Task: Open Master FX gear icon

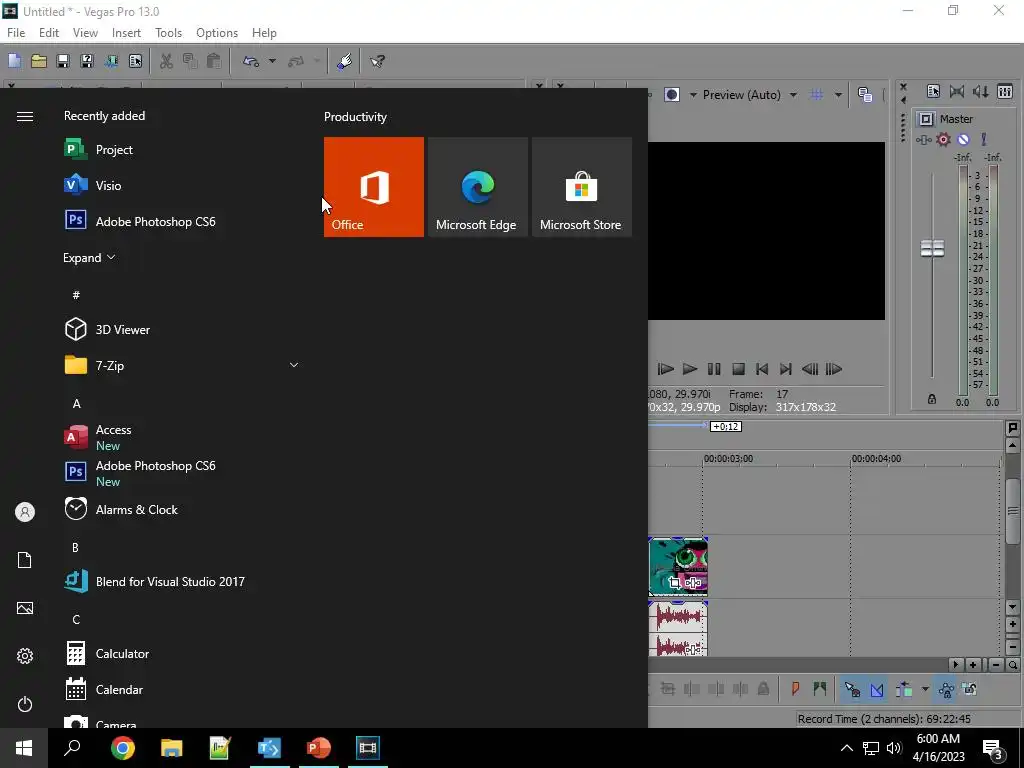Action: click(943, 140)
